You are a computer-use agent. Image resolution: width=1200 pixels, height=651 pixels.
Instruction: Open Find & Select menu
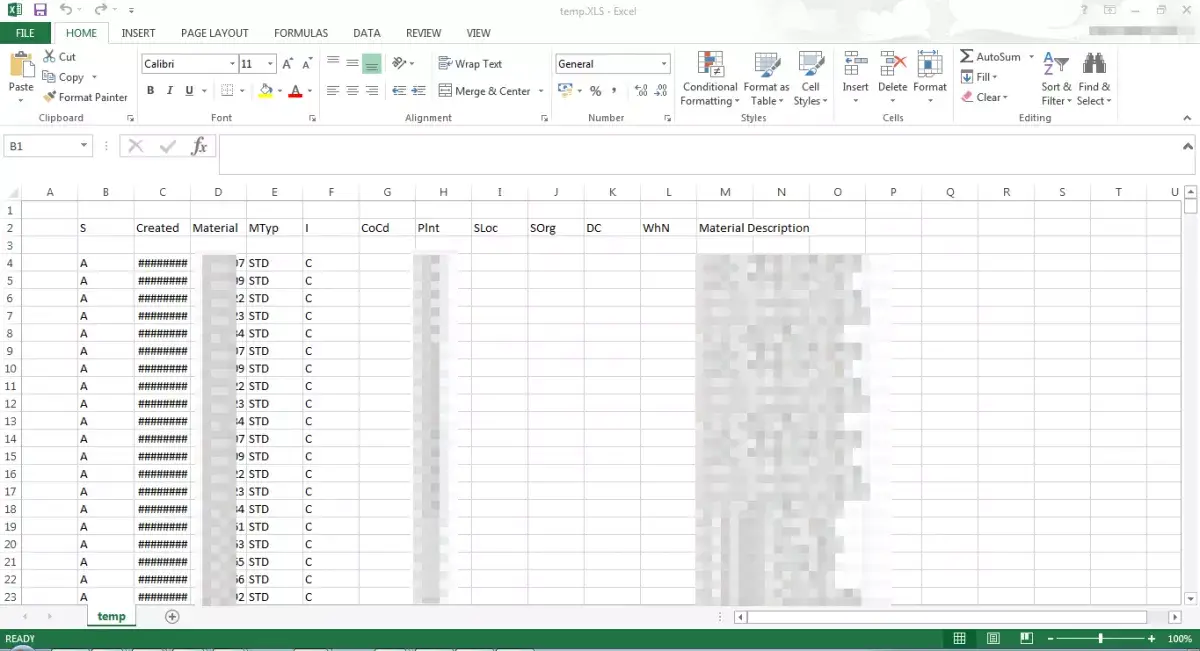pyautogui.click(x=1094, y=79)
